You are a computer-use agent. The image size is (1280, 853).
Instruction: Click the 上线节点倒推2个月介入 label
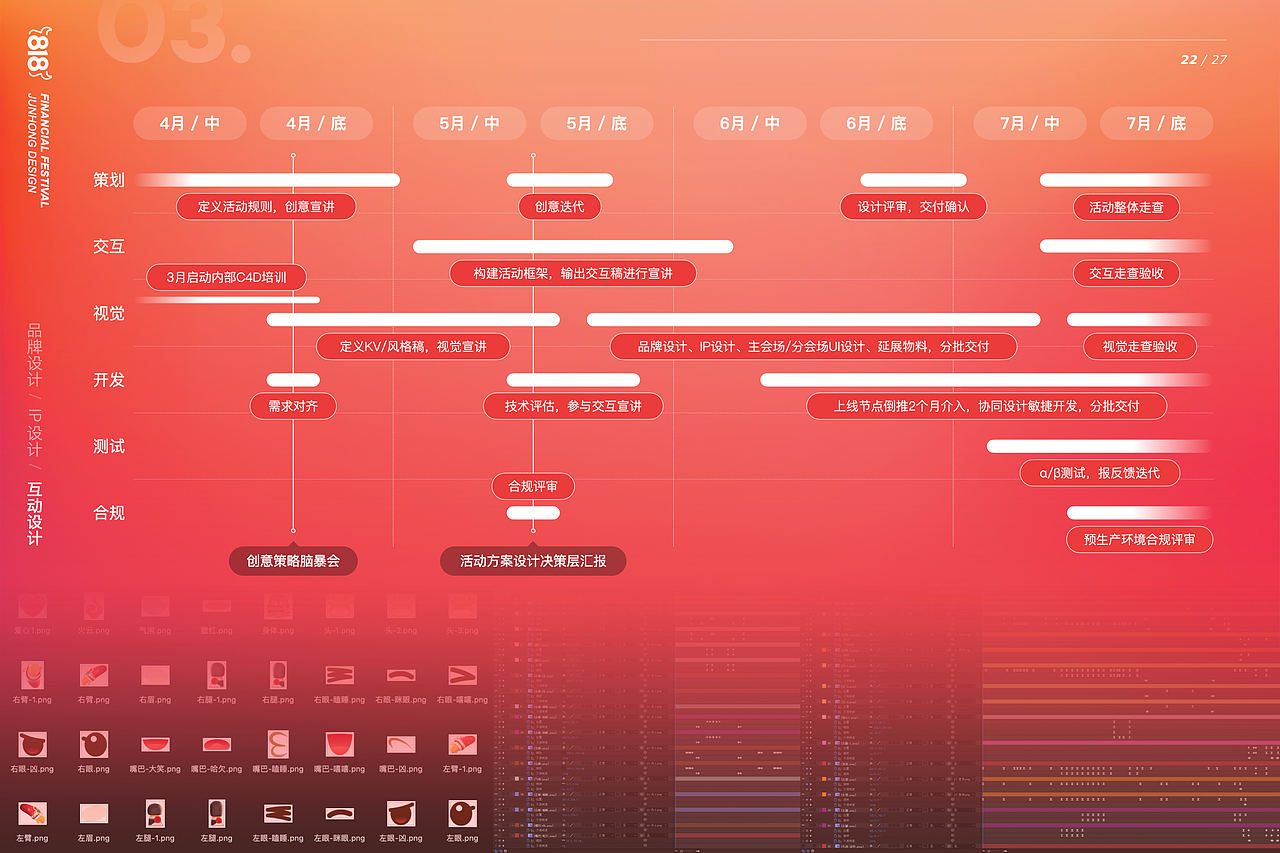[x=986, y=406]
